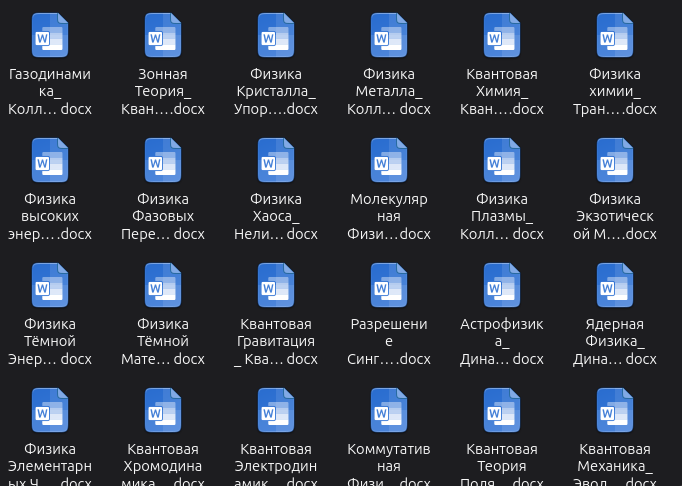682x486 pixels.
Task: Click the Физика Хаоса_ Нели file icon
Action: [276, 160]
